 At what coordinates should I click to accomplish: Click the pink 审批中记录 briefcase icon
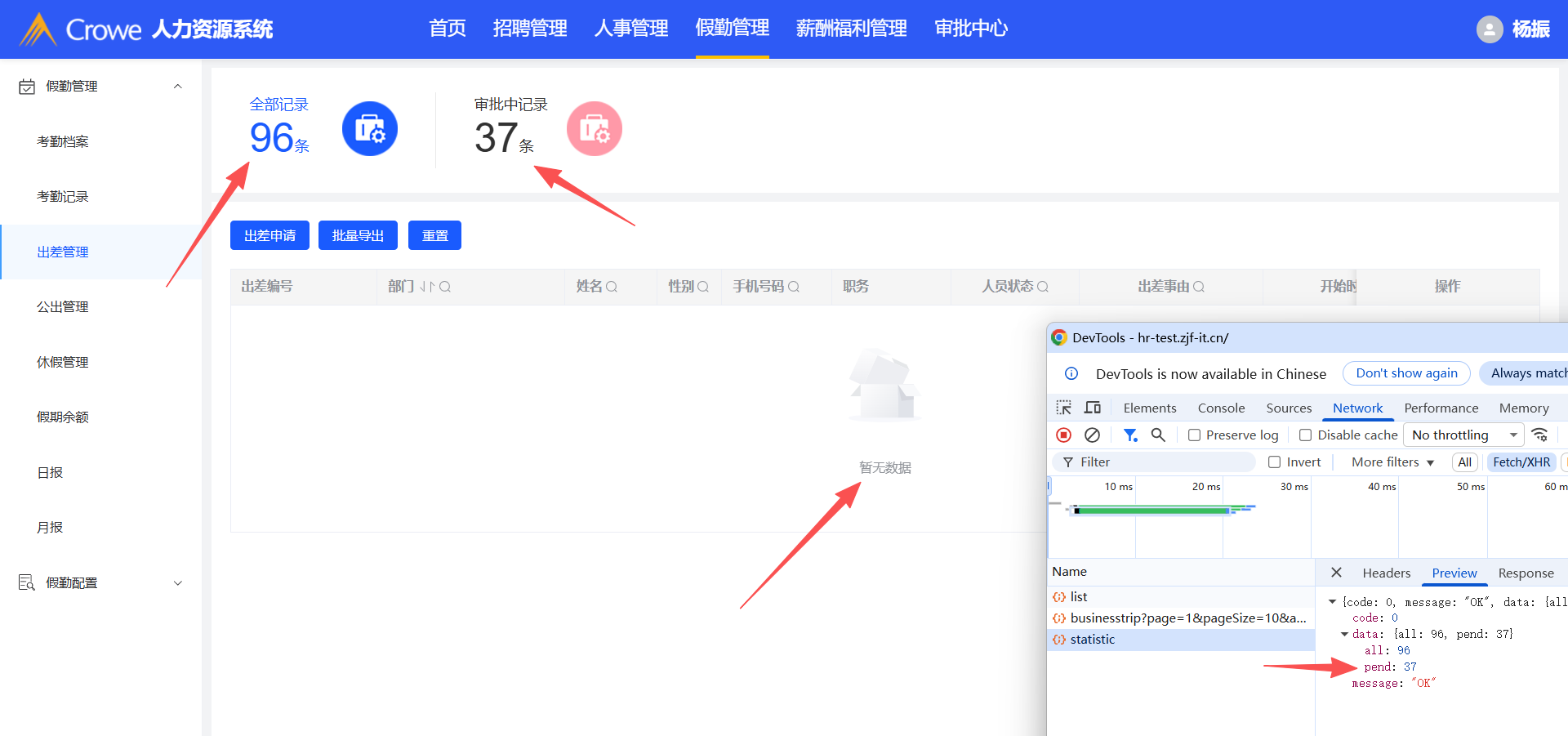click(x=595, y=129)
